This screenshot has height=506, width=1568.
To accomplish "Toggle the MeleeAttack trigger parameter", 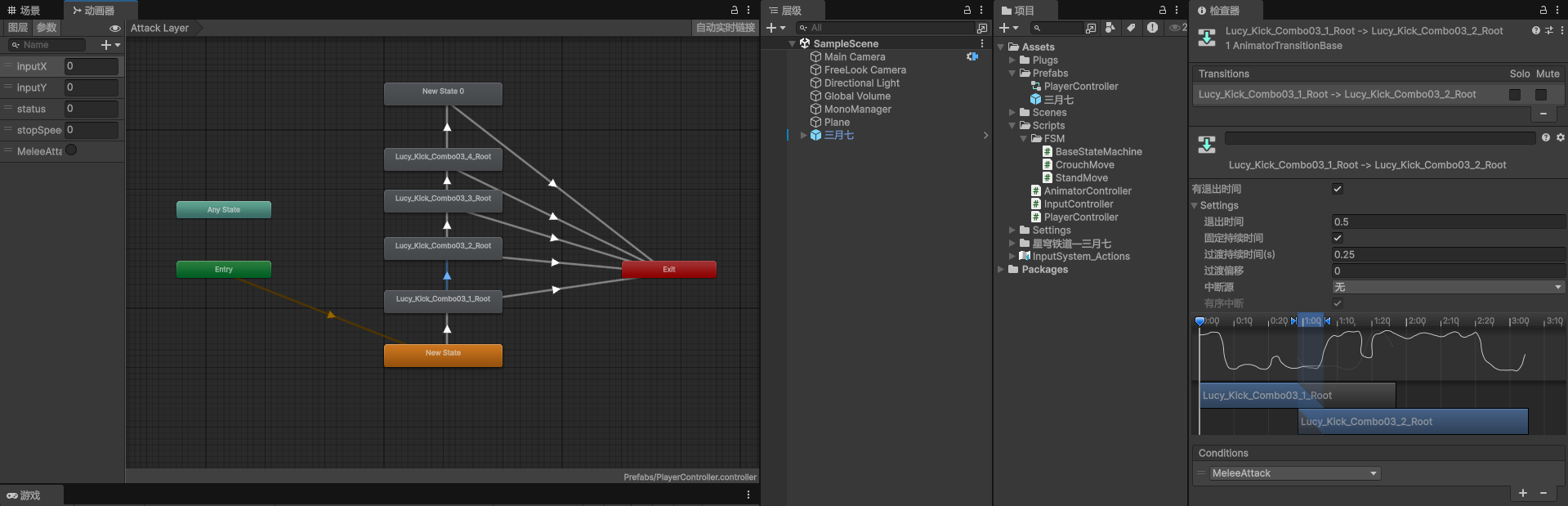I will tap(71, 150).
